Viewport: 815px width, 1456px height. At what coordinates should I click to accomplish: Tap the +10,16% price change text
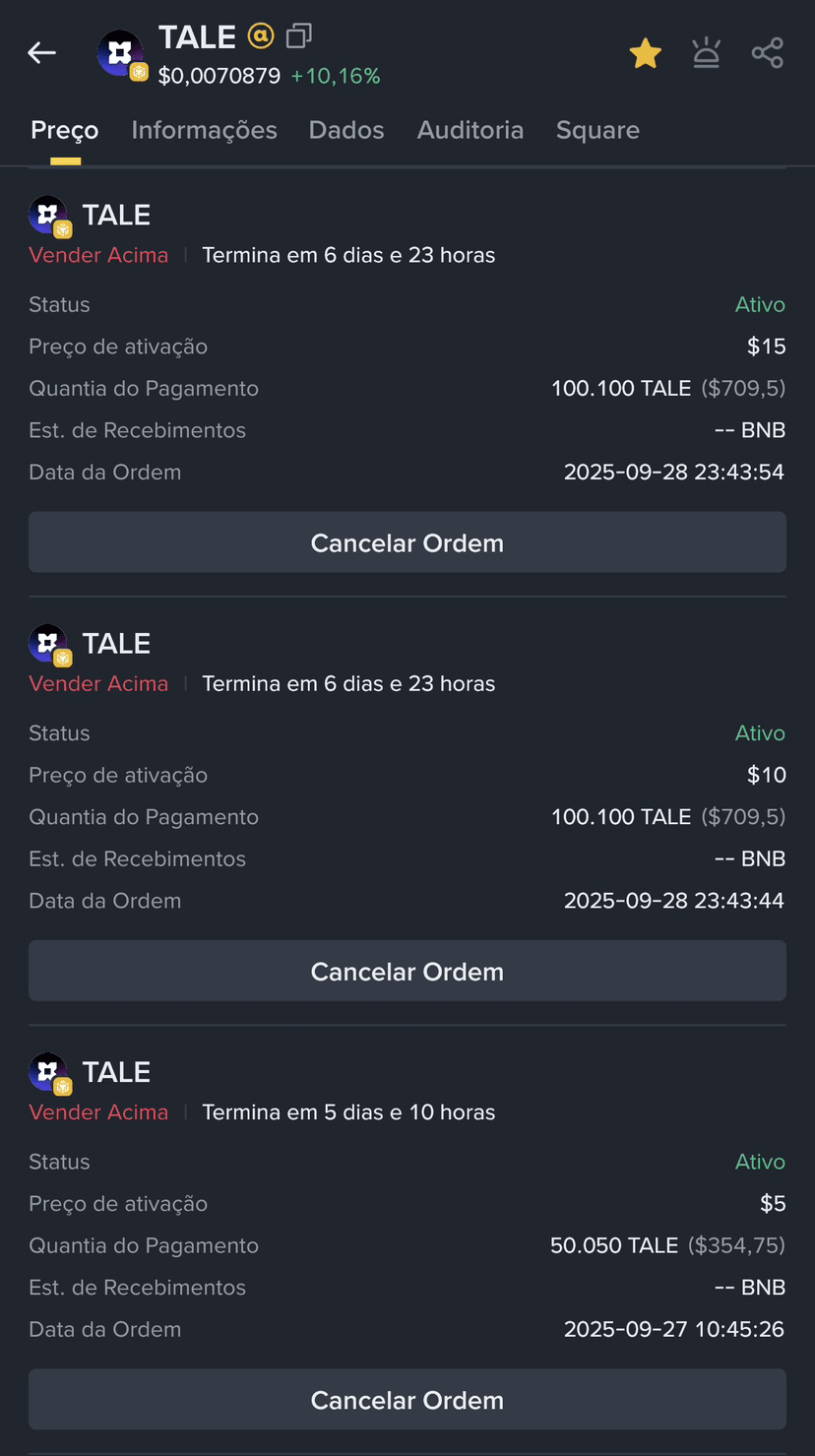[x=336, y=76]
